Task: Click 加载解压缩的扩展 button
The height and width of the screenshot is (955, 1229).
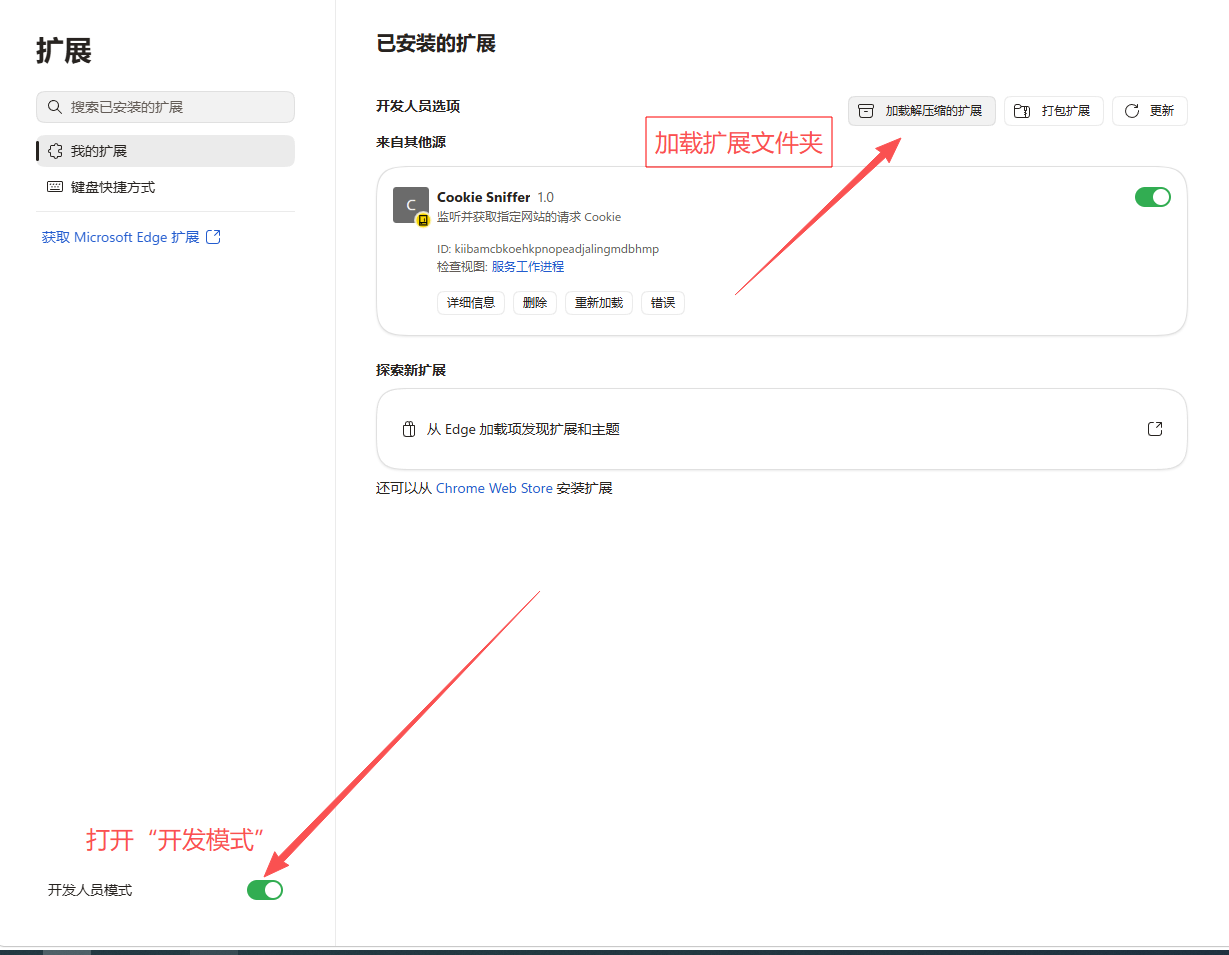Action: [x=922, y=111]
